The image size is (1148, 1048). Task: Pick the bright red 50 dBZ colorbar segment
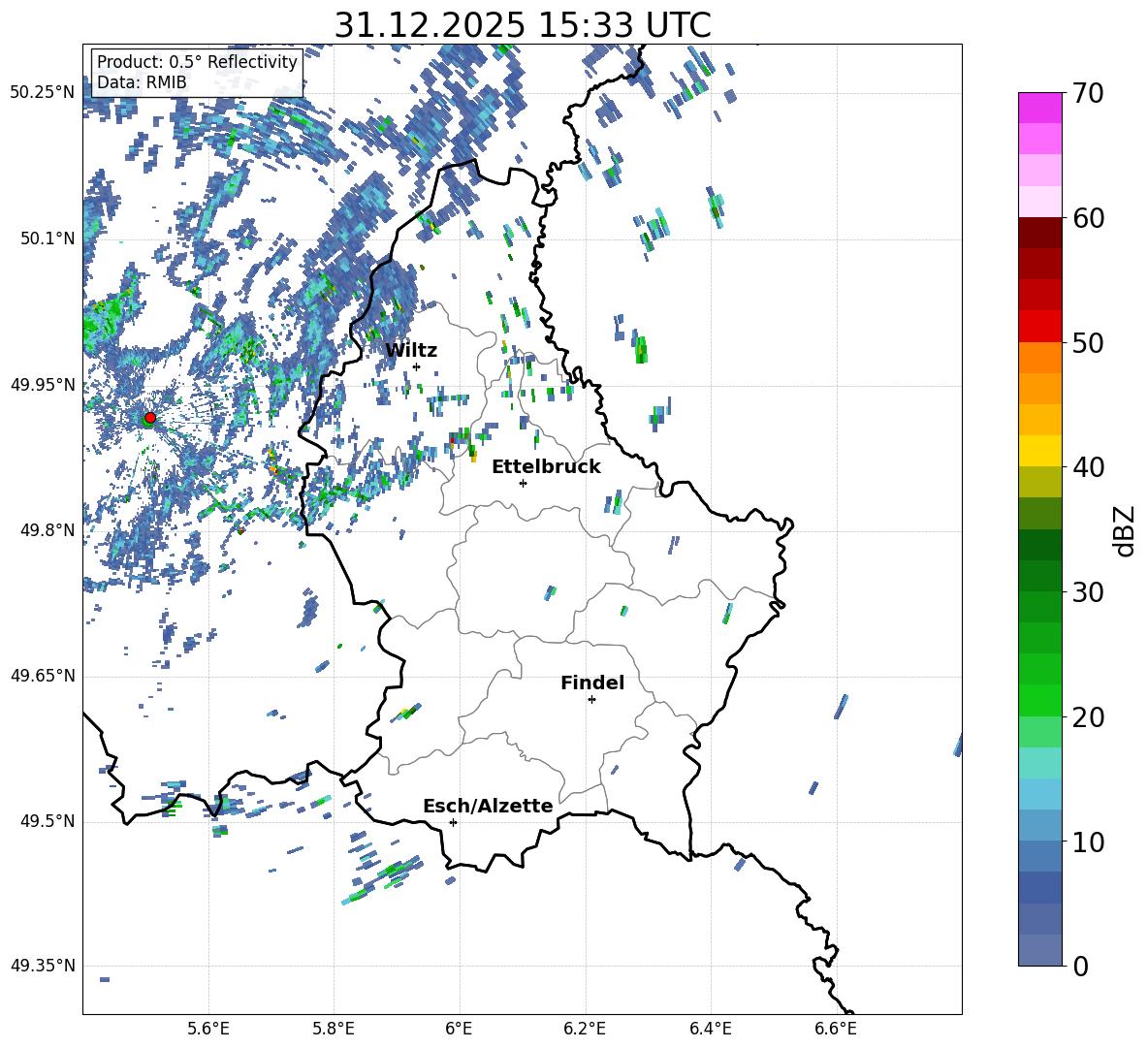[x=1040, y=326]
